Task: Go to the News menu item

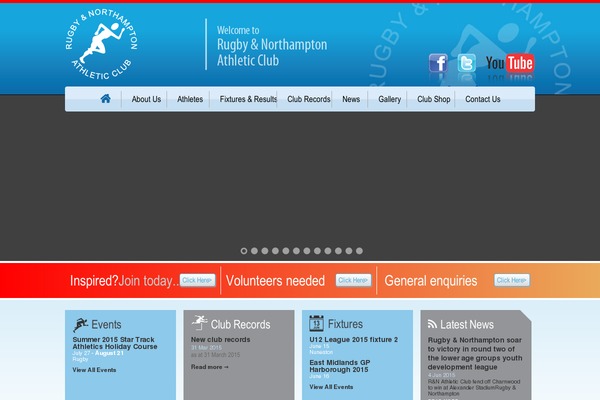Action: (351, 99)
